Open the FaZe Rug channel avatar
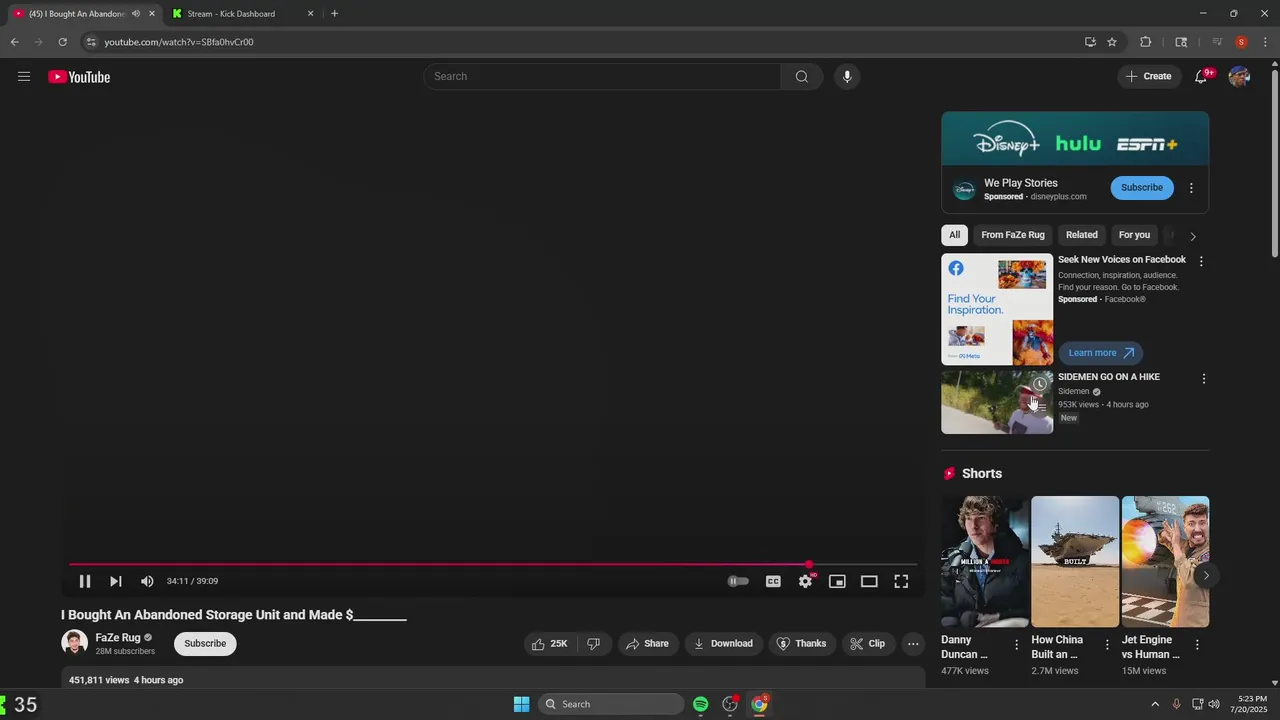Image resolution: width=1280 pixels, height=720 pixels. coord(74,643)
